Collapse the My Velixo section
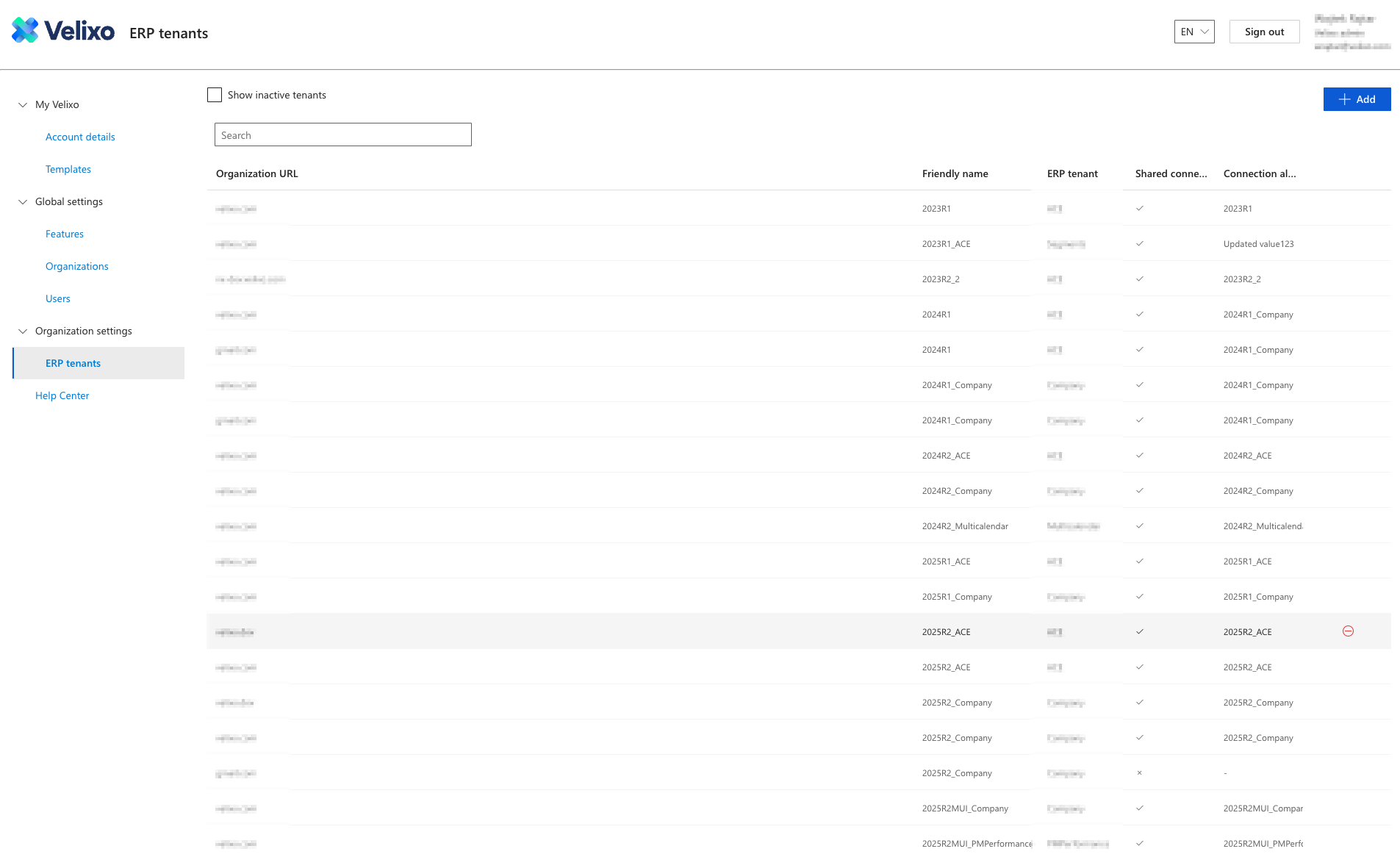The height and width of the screenshot is (857, 1400). click(22, 104)
